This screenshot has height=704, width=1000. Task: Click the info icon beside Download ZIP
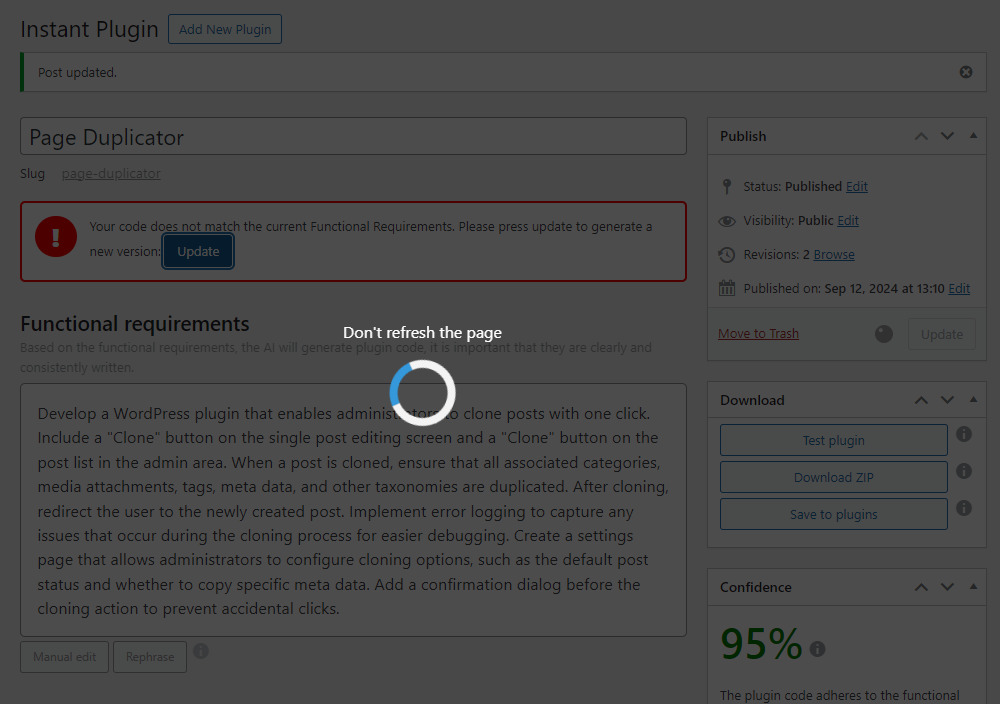[x=964, y=471]
